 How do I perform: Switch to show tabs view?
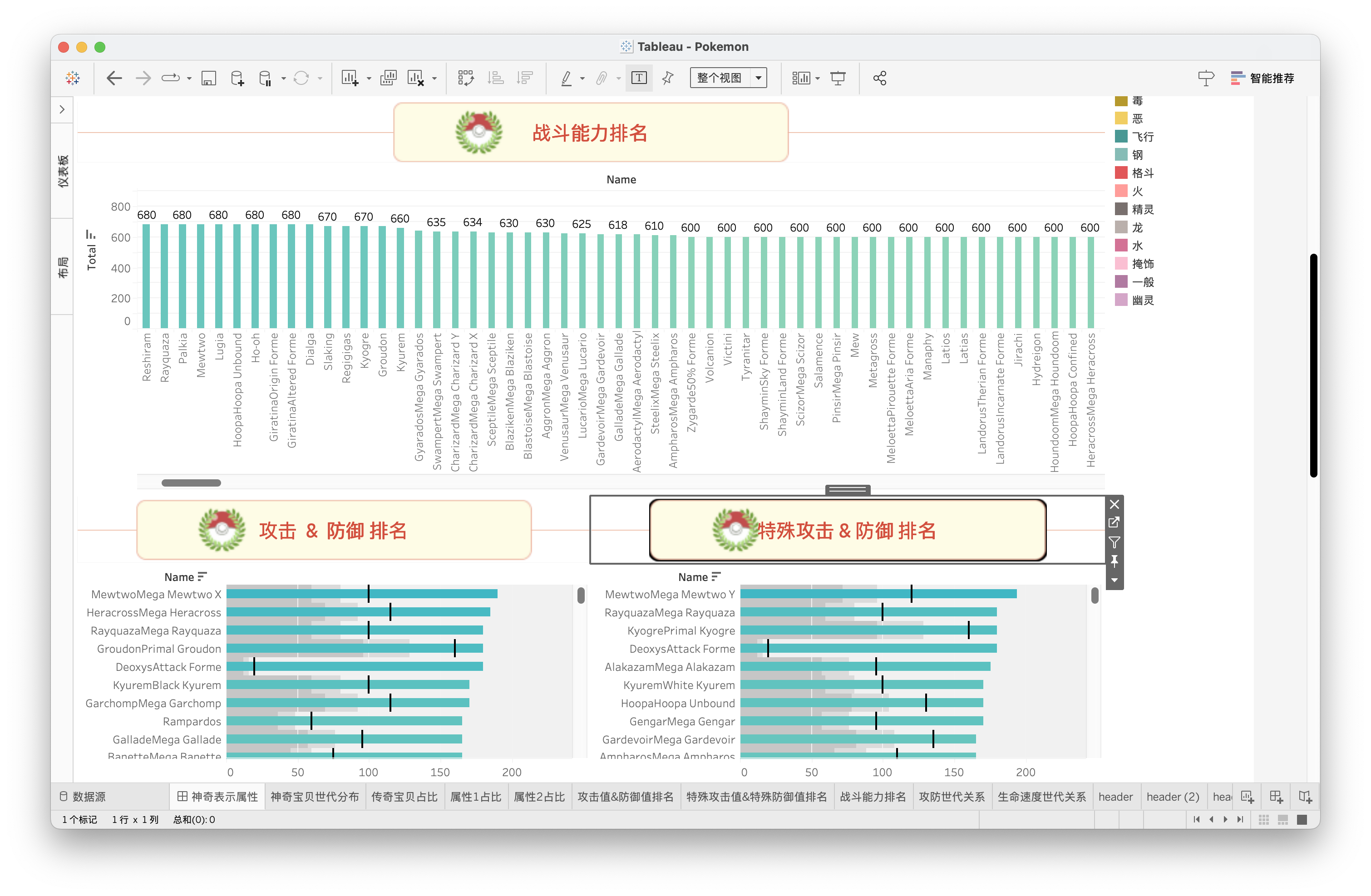(1302, 819)
